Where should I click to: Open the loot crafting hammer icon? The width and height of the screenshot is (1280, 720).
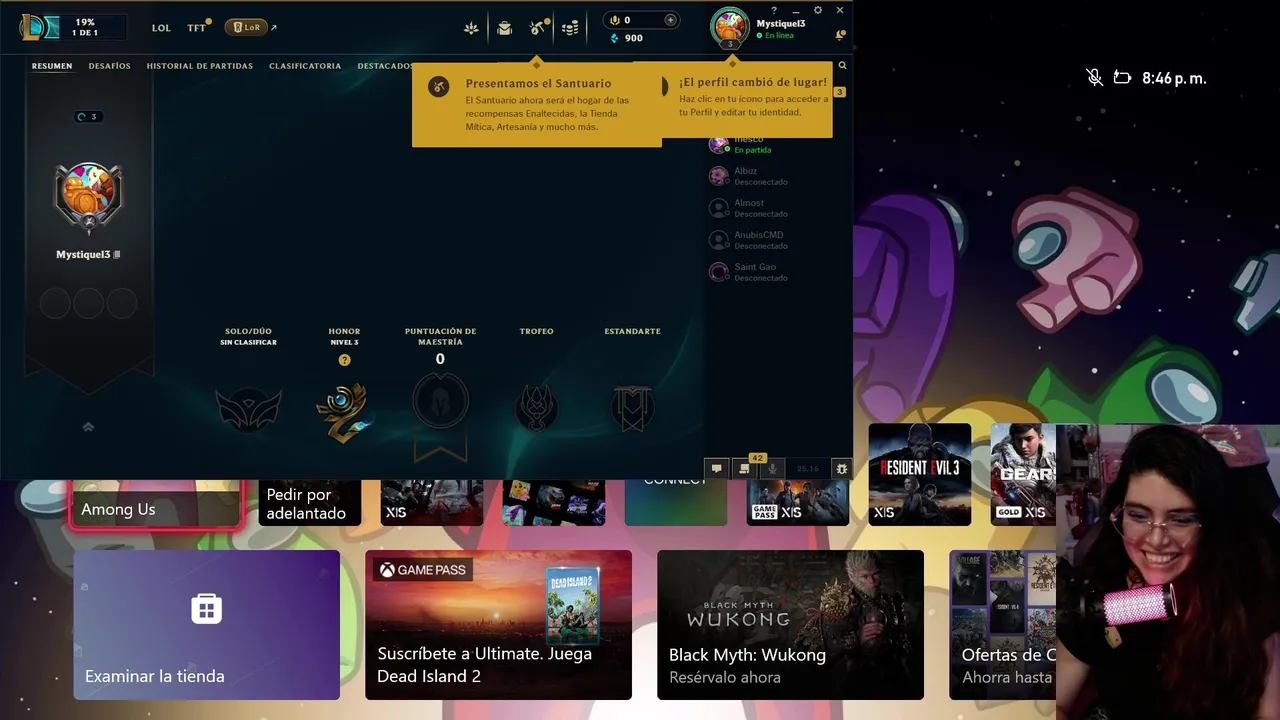click(x=537, y=28)
